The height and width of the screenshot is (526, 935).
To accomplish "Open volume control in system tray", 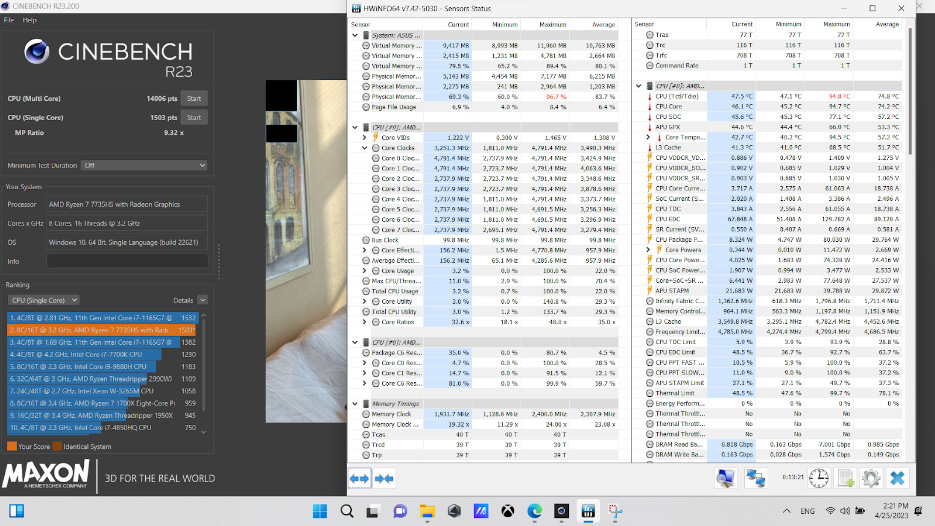I will (x=845, y=511).
